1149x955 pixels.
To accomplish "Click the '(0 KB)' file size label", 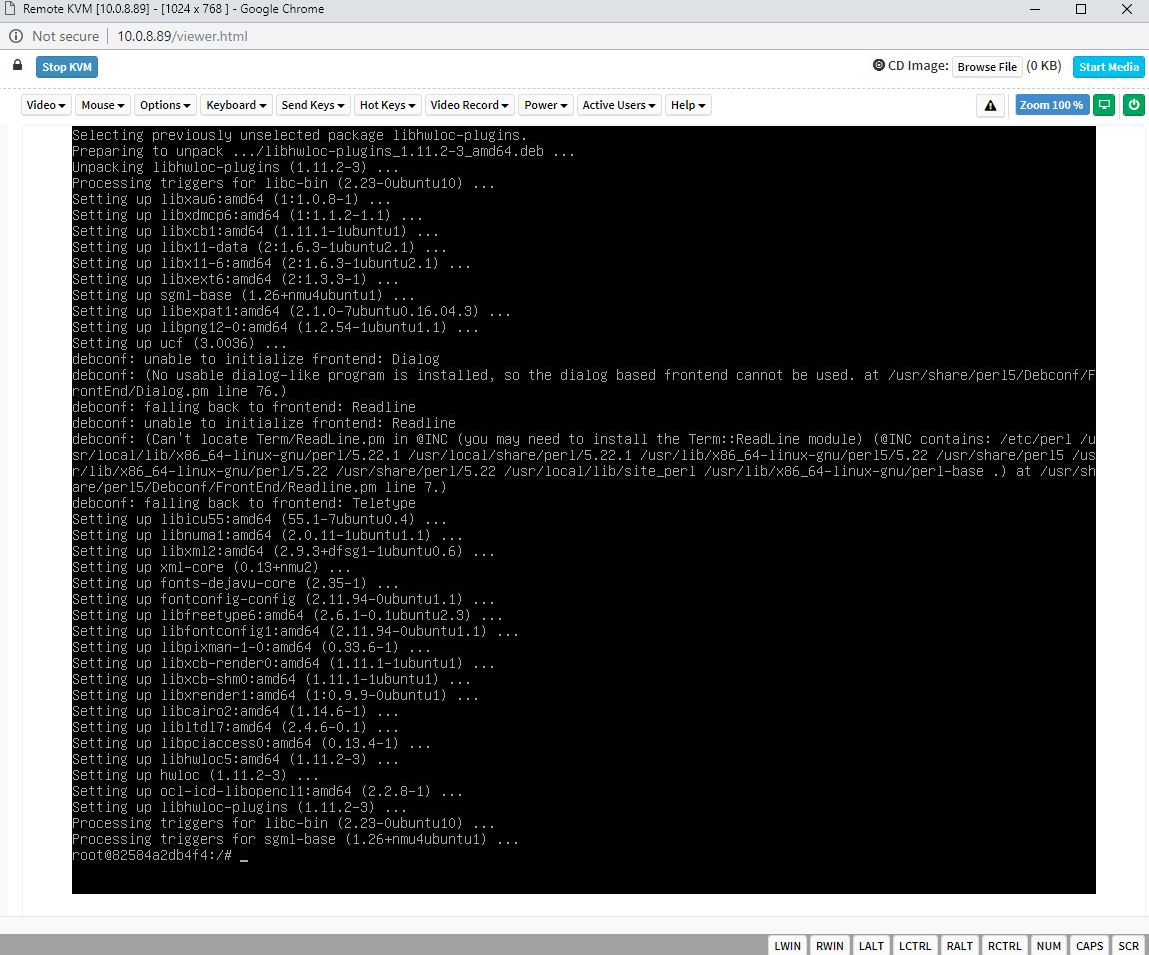I will tap(1043, 65).
